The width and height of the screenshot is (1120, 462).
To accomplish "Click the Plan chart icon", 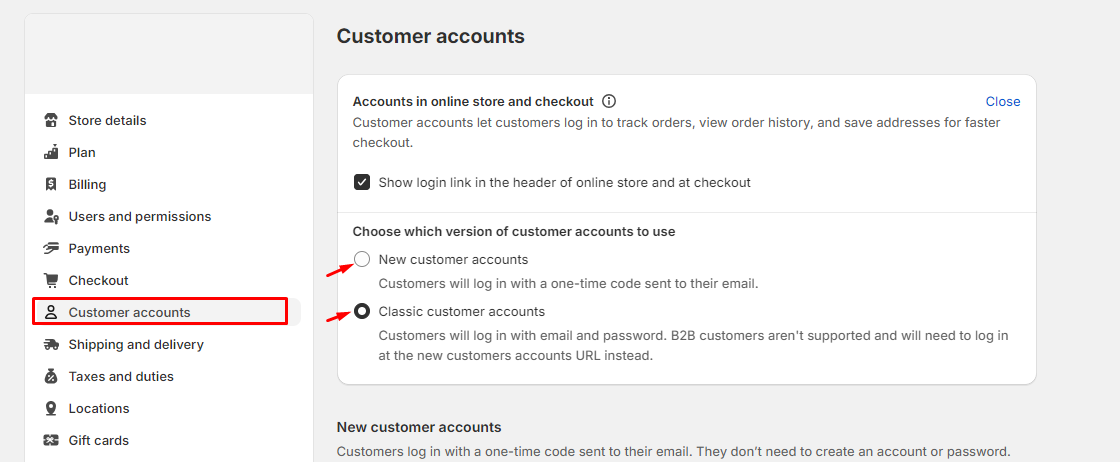I will [51, 153].
